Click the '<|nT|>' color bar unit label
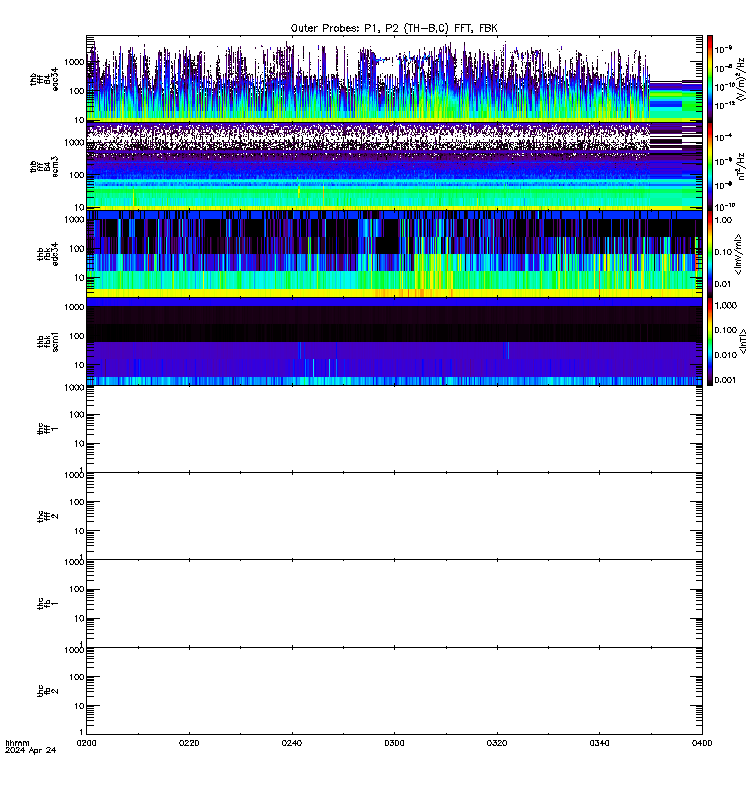The image size is (750, 800). 743,341
